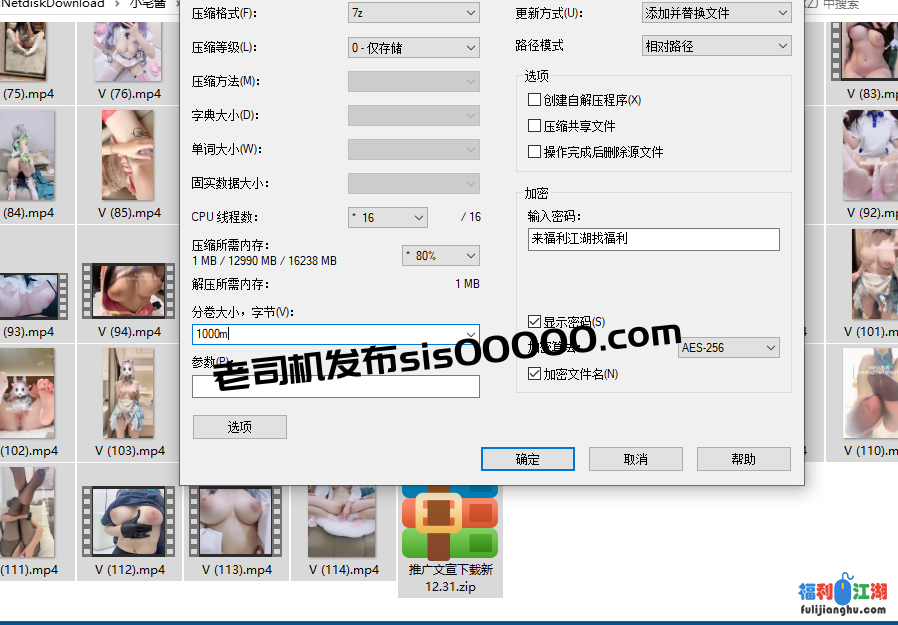
Task: Expand the 路径模式 dropdown showing 相对路径
Action: pos(716,46)
